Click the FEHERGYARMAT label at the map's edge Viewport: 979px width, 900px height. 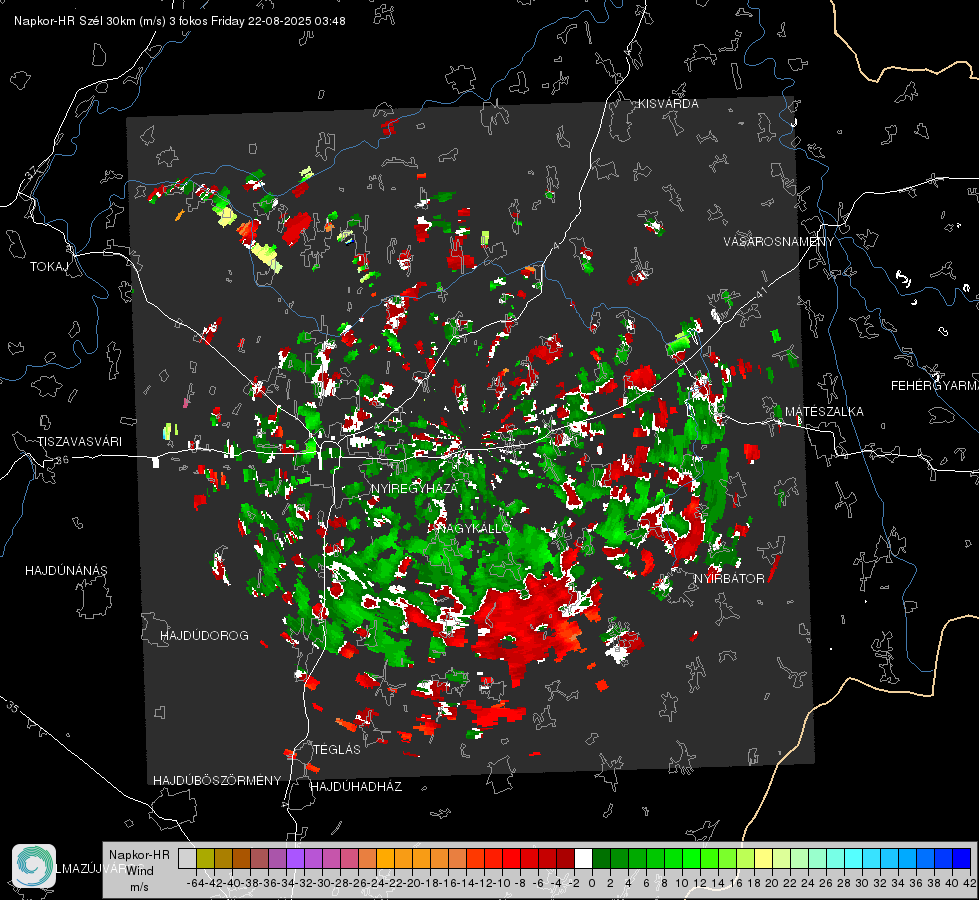(935, 386)
